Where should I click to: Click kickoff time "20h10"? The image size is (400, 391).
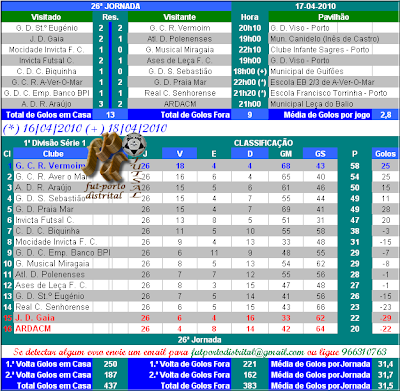coord(250,28)
